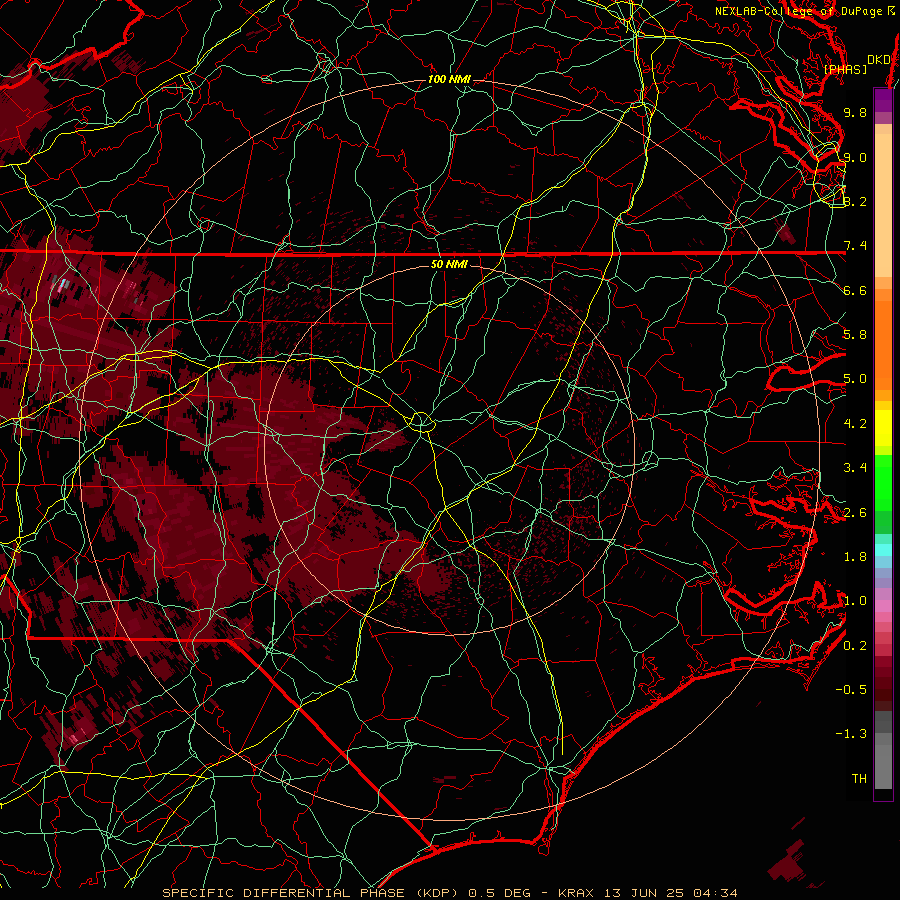The image size is (900, 900).
Task: Click the DKD label above the scale
Action: pos(879,59)
